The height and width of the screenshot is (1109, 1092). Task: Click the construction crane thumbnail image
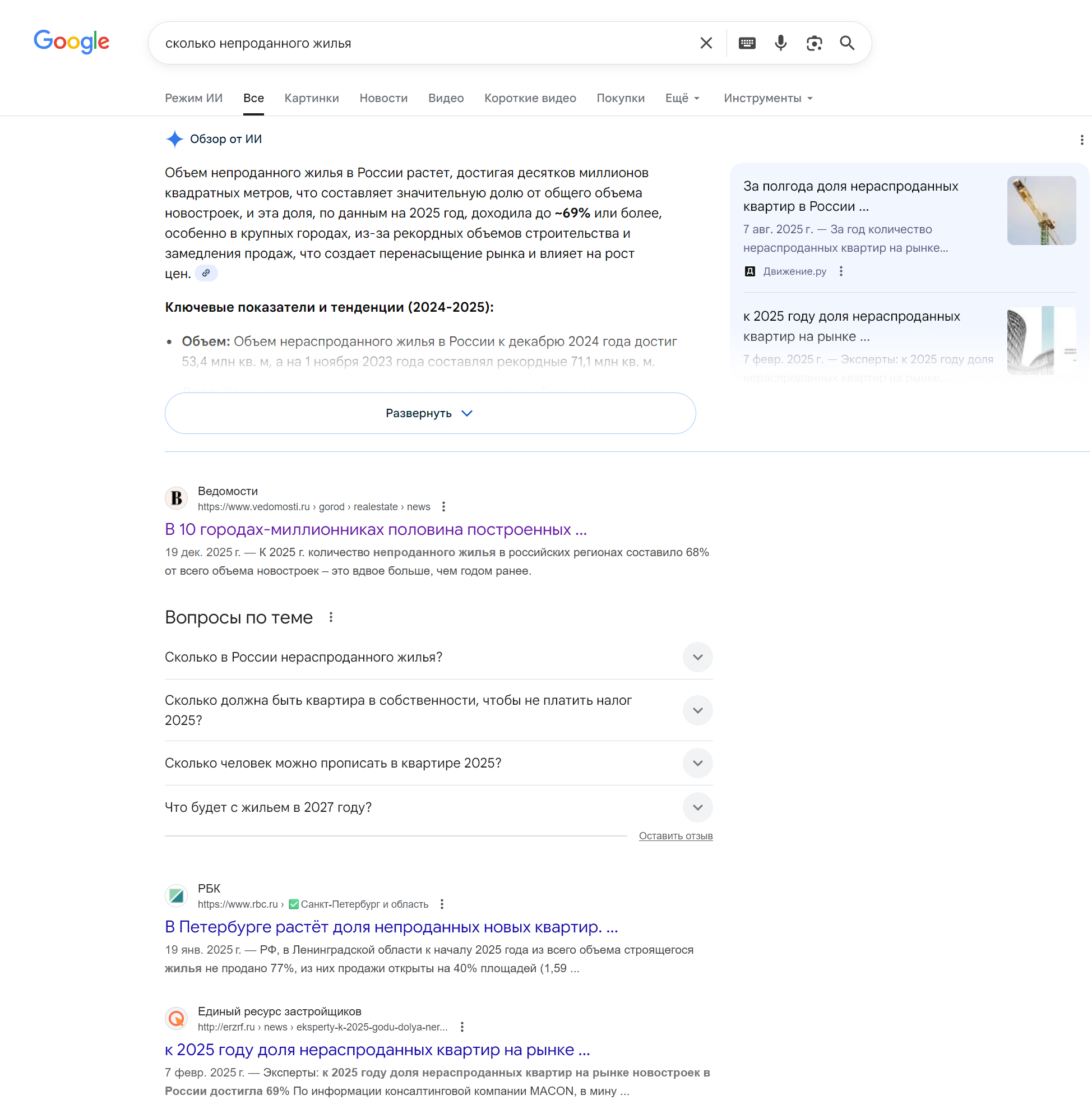[1041, 211]
